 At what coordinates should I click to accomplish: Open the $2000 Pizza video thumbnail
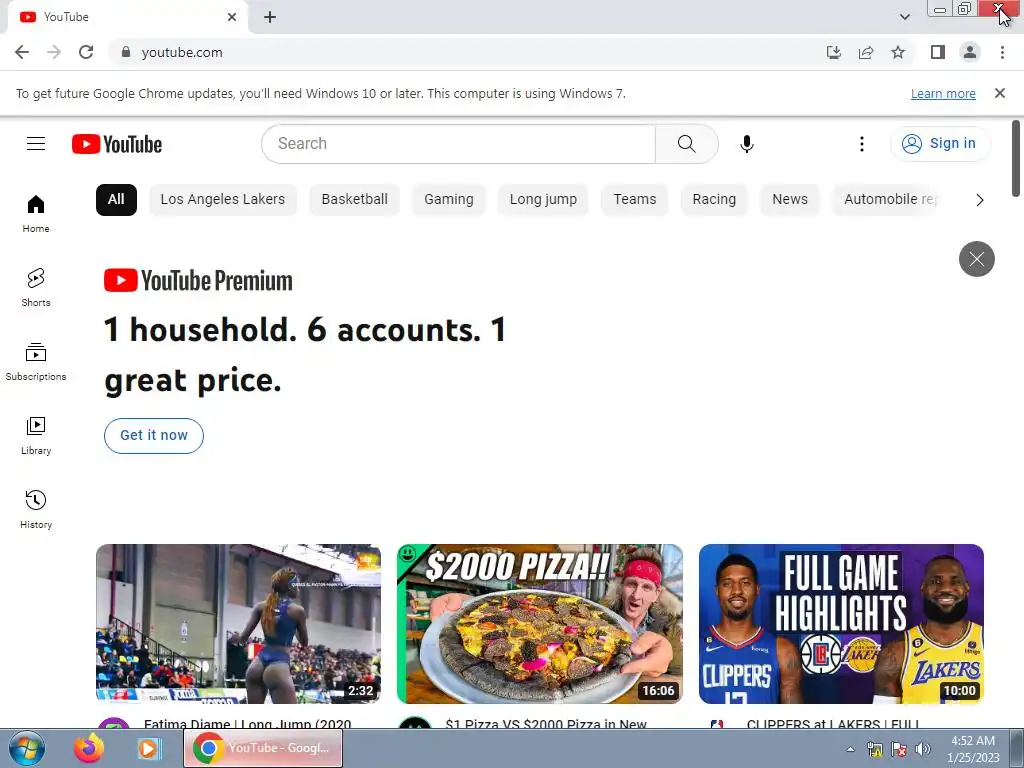pos(540,624)
